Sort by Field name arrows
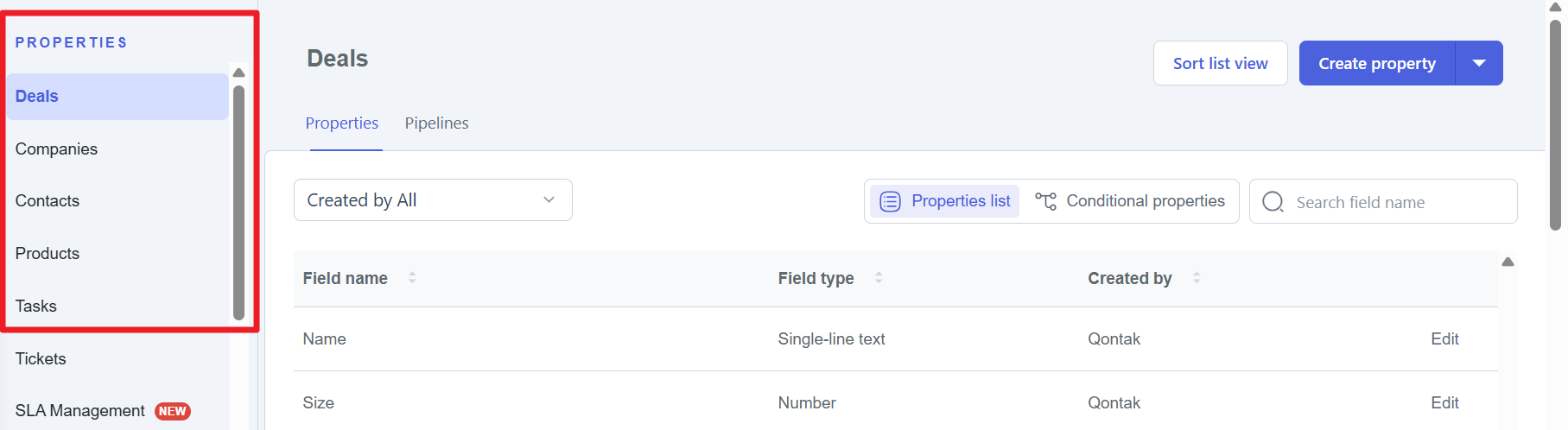The height and width of the screenshot is (430, 1568). [x=412, y=278]
